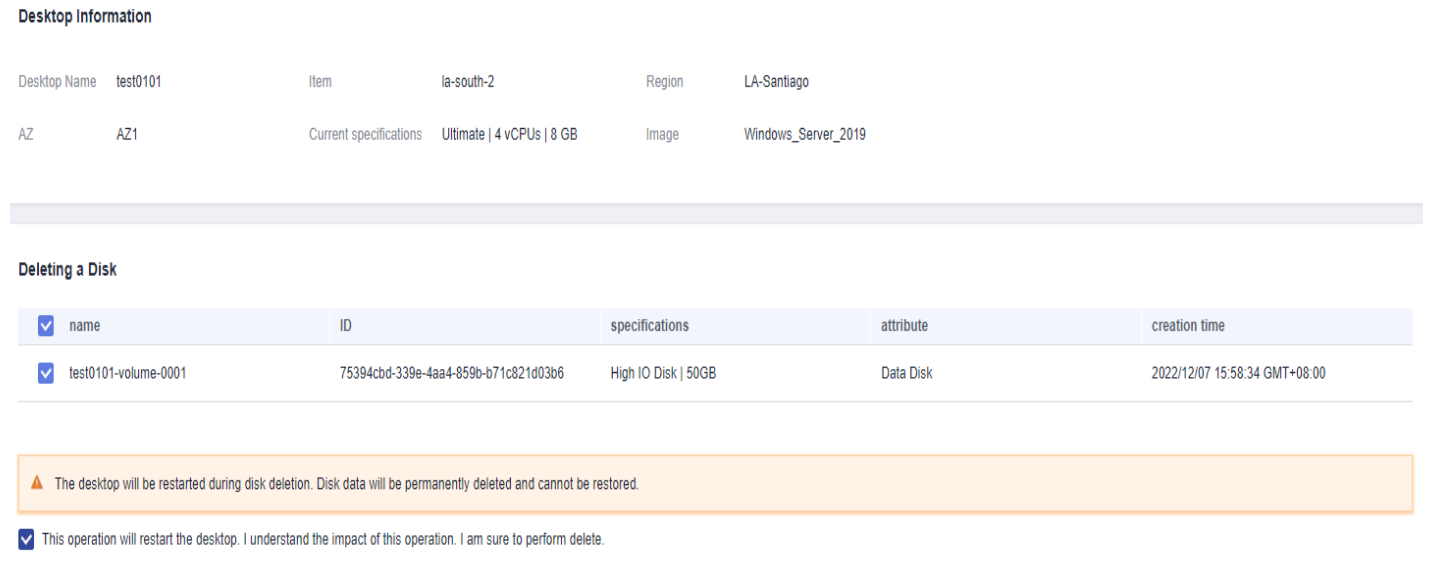Click the name column header

coord(84,326)
